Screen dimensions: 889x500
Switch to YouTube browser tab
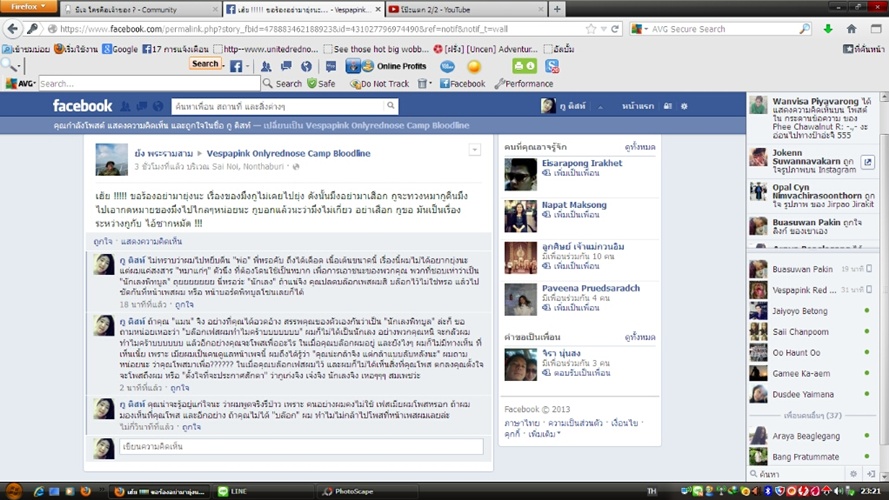(466, 9)
